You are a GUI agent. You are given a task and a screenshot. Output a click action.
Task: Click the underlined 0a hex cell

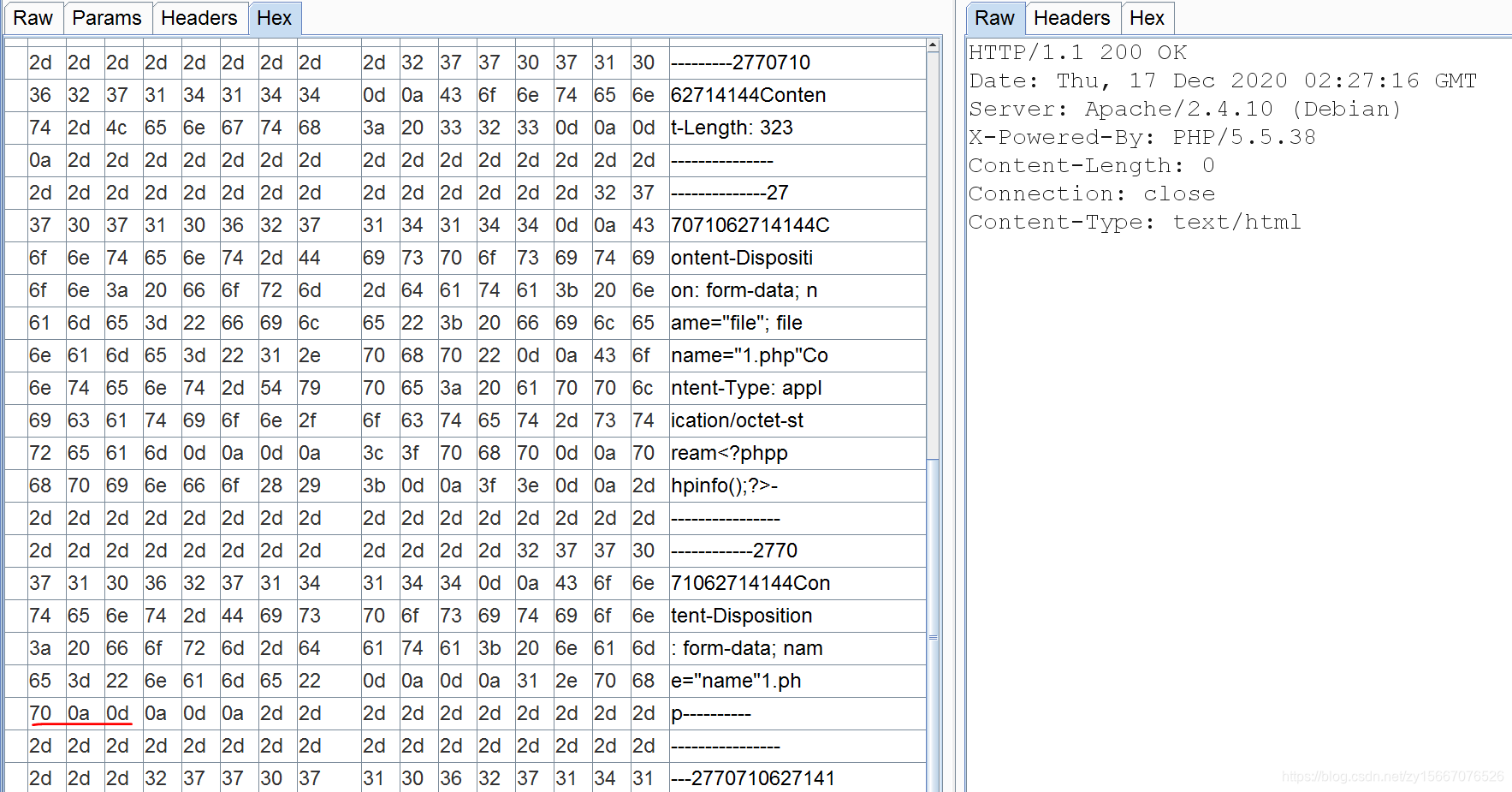[x=79, y=713]
